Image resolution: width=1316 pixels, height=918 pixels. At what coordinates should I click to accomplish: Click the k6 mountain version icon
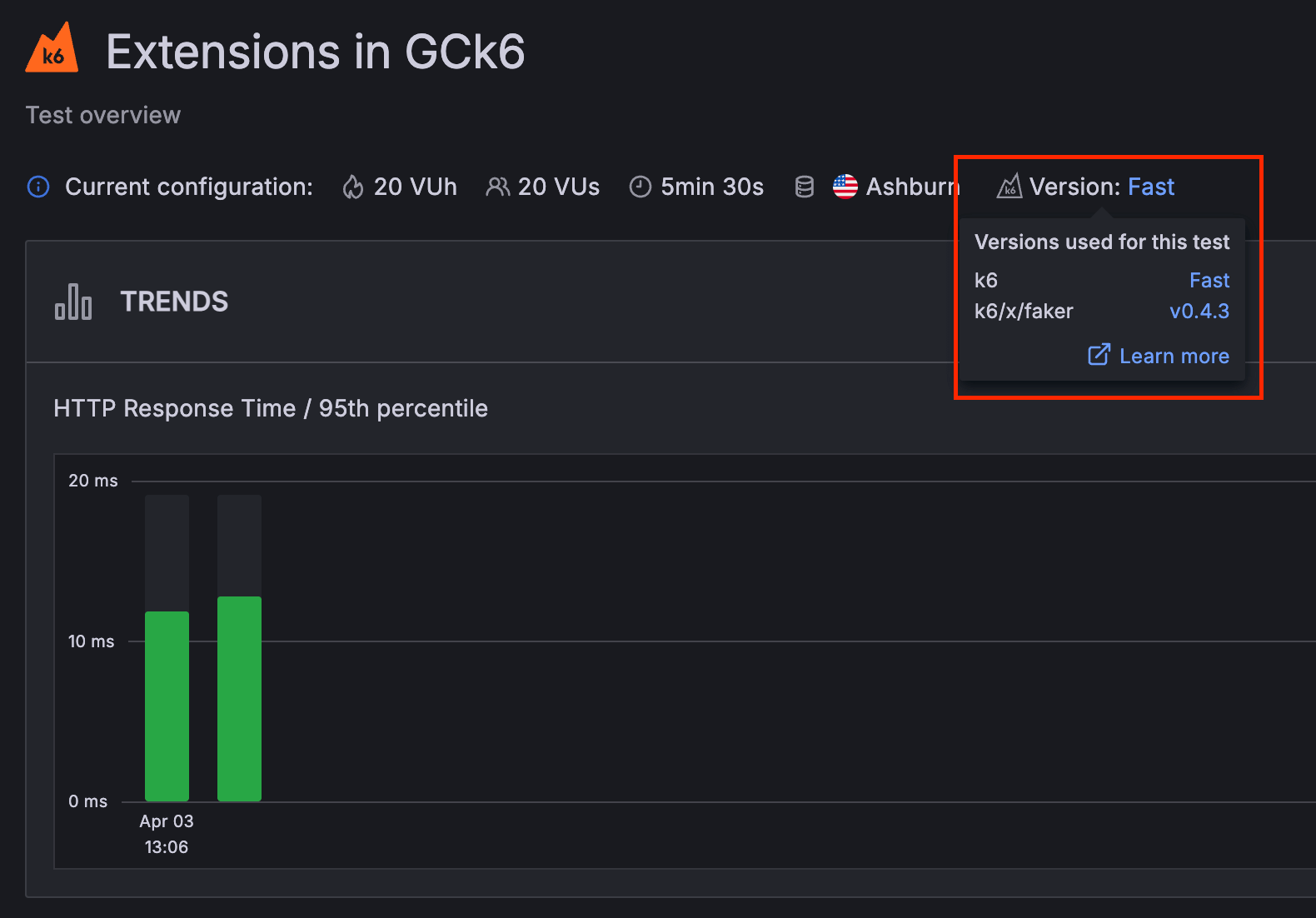point(1009,187)
